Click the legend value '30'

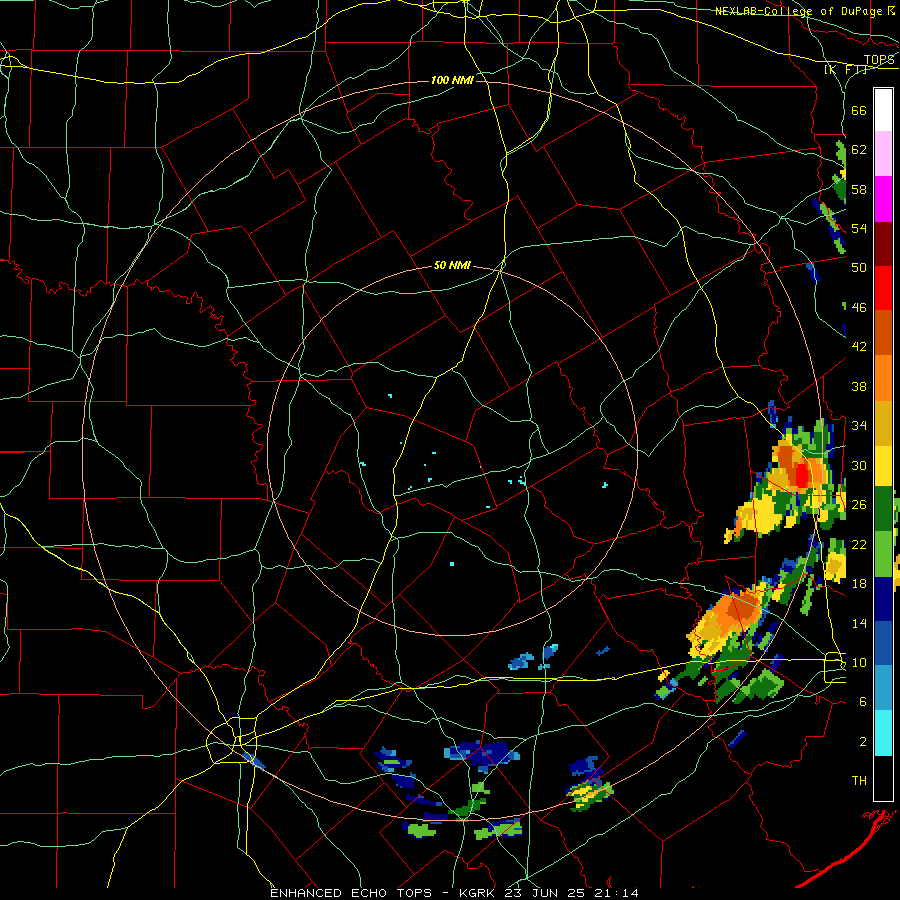coord(859,465)
